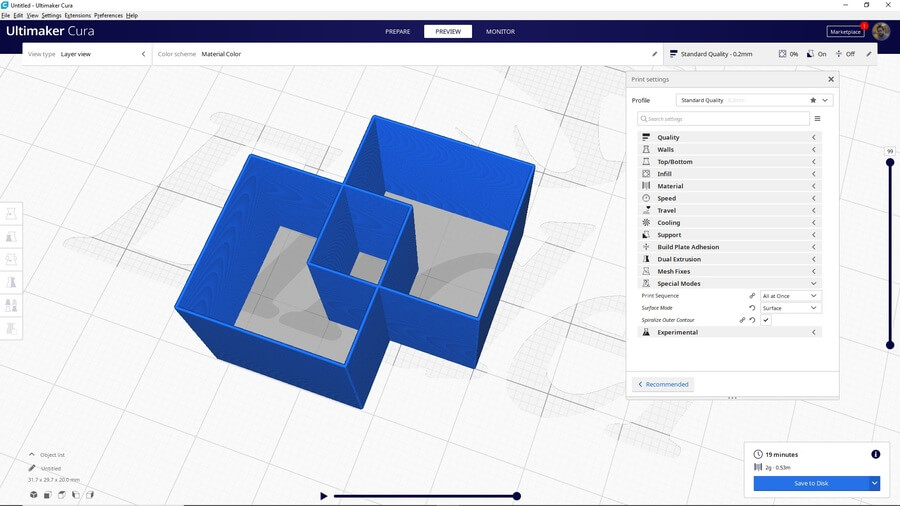The height and width of the screenshot is (506, 900).
Task: Expand the Material settings category
Action: 730,186
